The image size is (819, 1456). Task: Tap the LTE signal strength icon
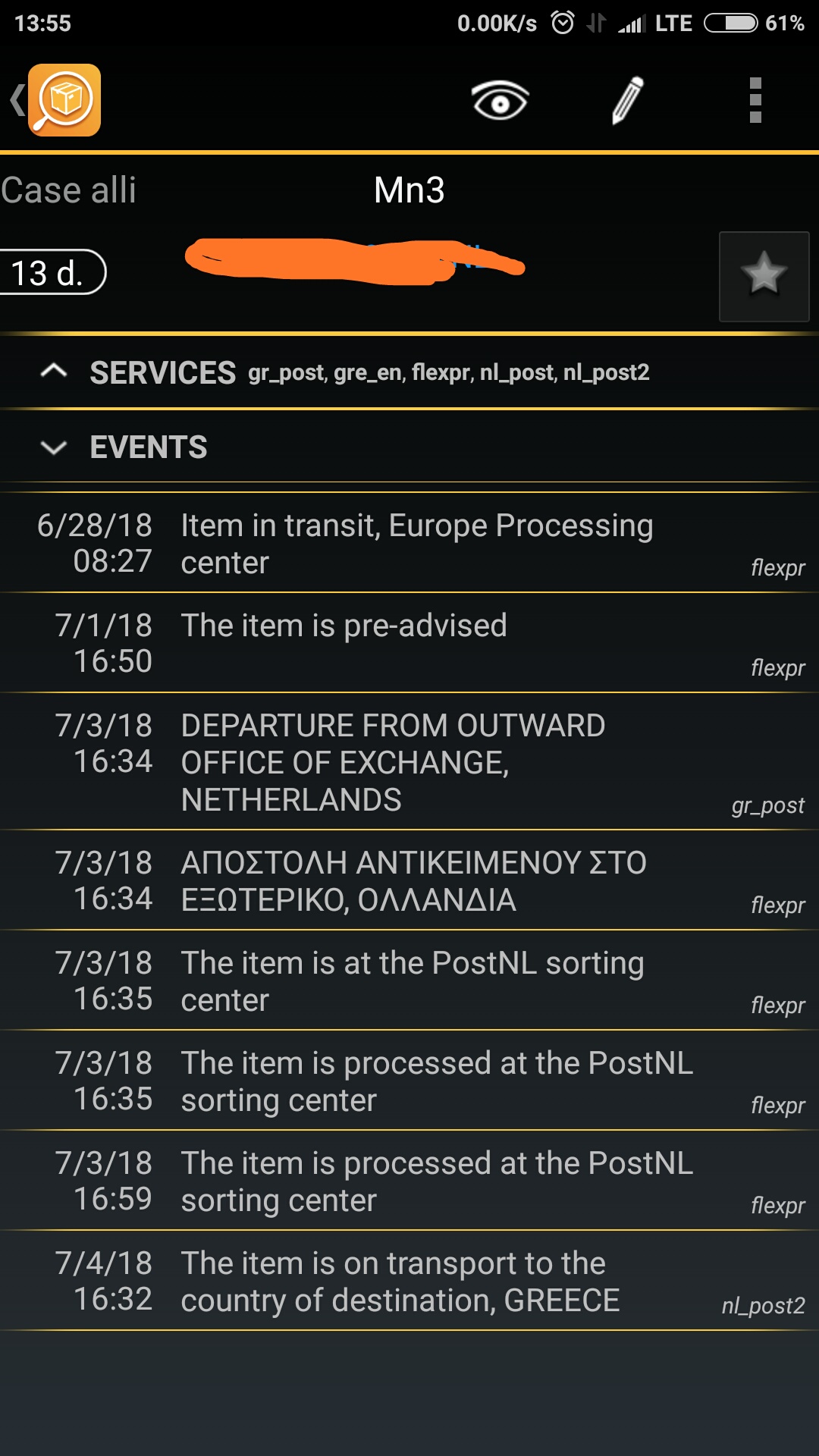[x=631, y=24]
